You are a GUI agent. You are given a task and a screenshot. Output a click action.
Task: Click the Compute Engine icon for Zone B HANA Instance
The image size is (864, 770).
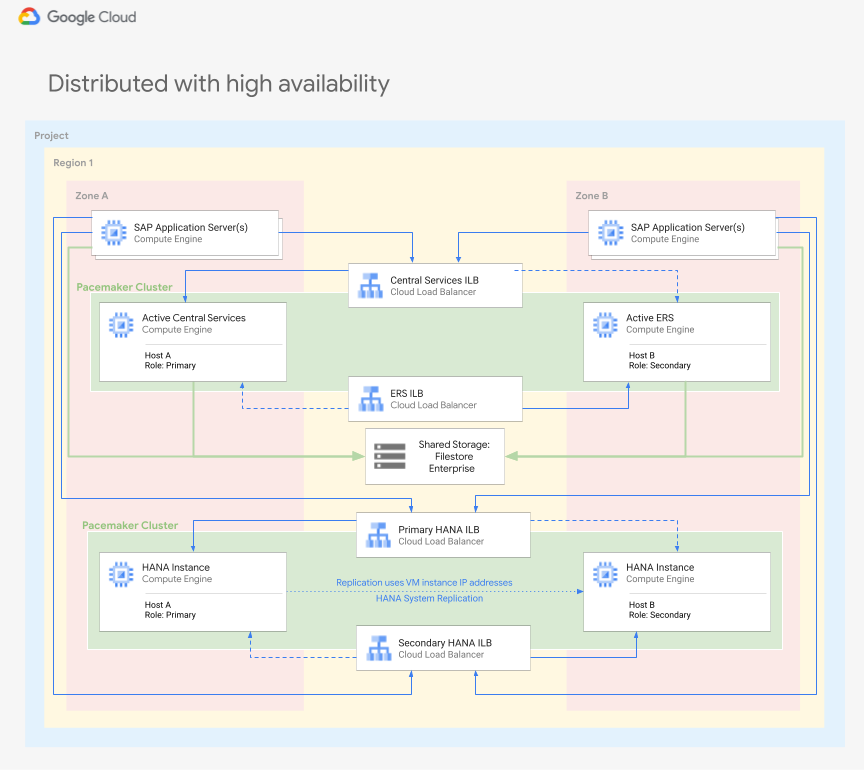(605, 573)
